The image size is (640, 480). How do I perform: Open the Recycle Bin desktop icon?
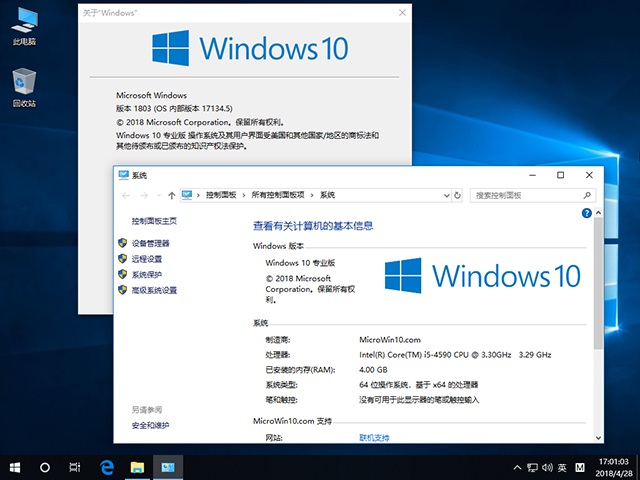(x=24, y=87)
